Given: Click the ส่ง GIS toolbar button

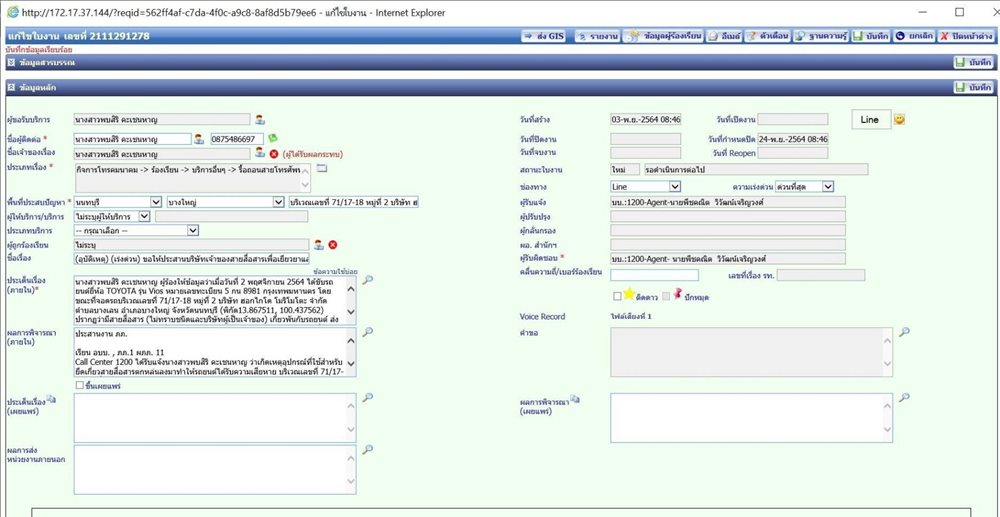Looking at the screenshot, I should click(x=543, y=36).
